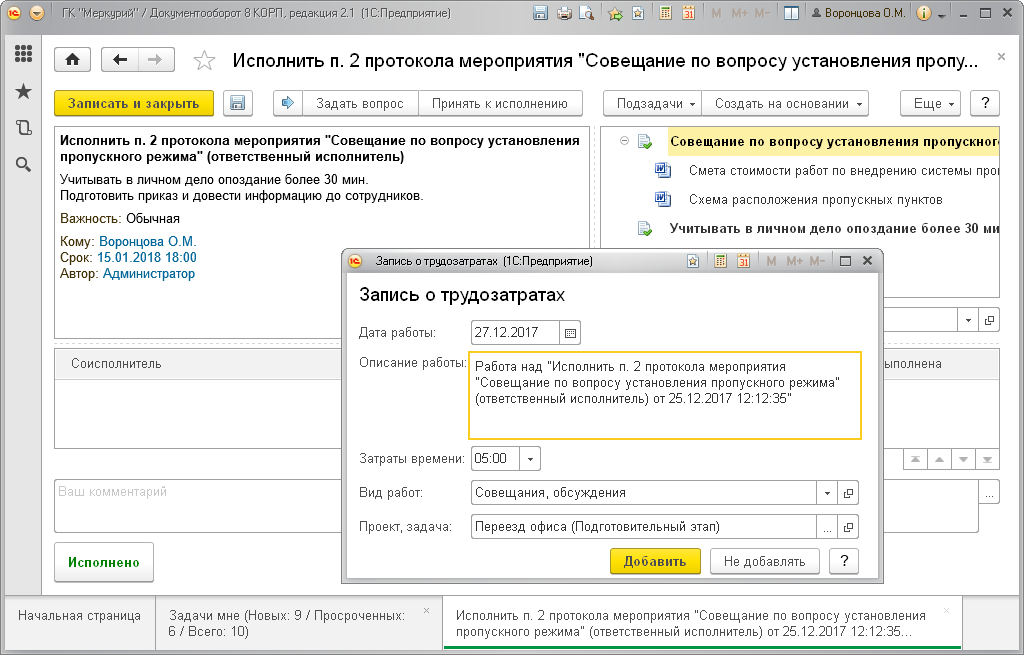Add task to favorites with star outline
This screenshot has height=655, width=1024.
click(204, 61)
